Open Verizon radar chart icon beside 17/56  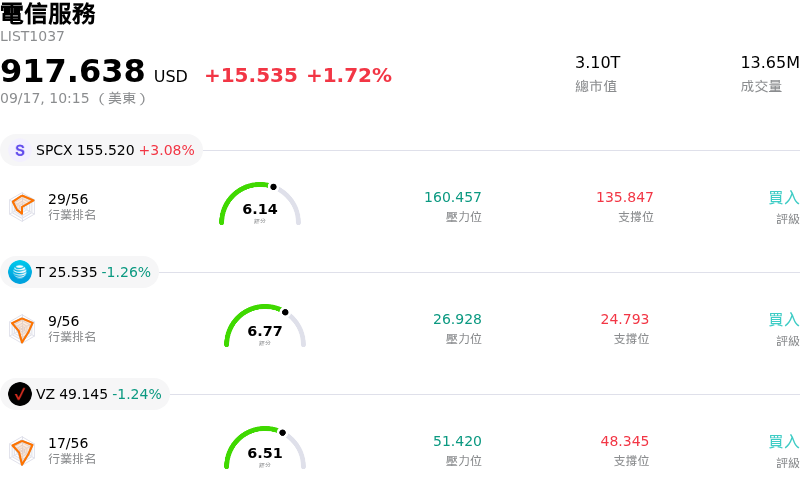pos(22,451)
